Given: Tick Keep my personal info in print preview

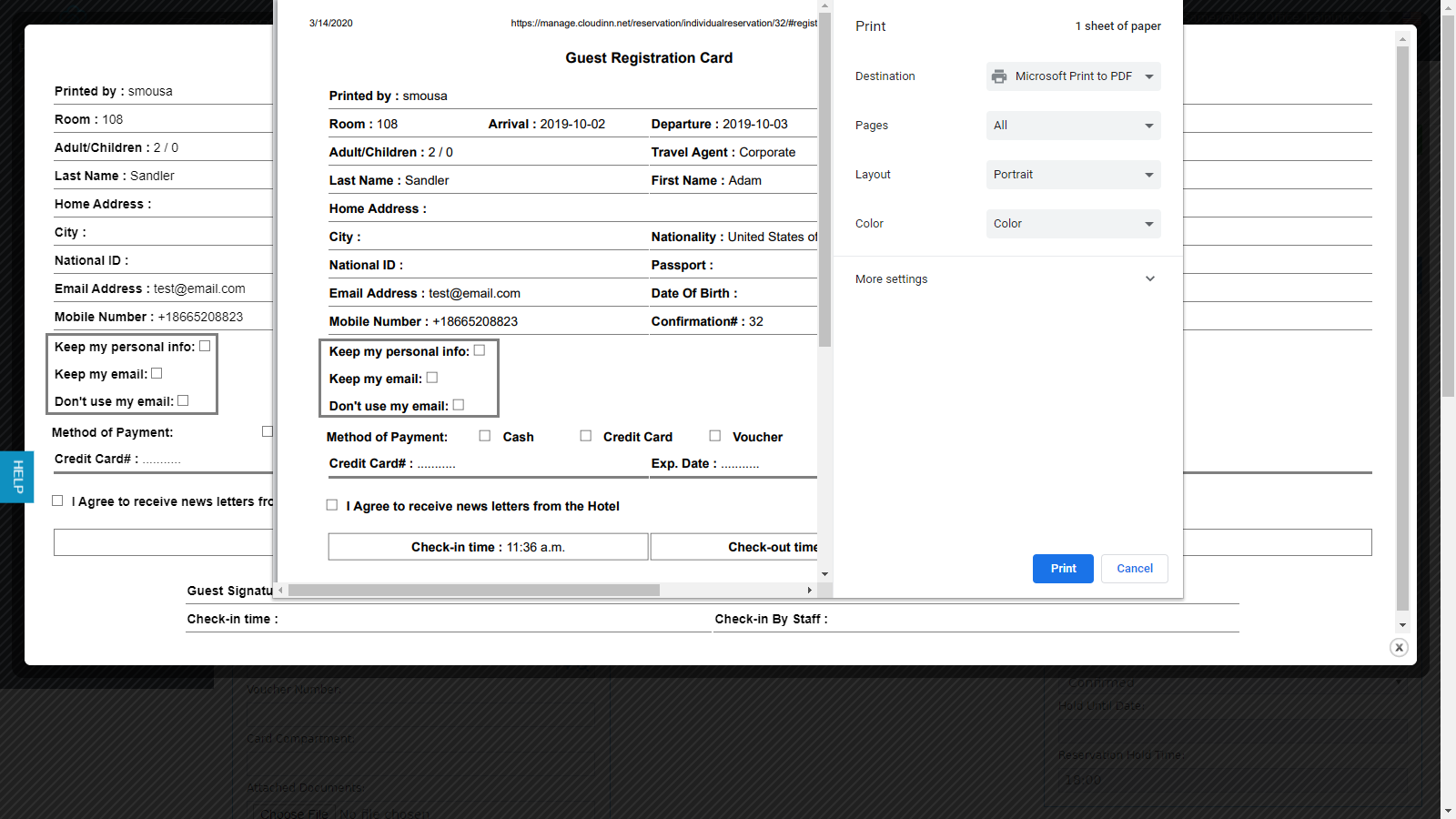Looking at the screenshot, I should coord(480,350).
